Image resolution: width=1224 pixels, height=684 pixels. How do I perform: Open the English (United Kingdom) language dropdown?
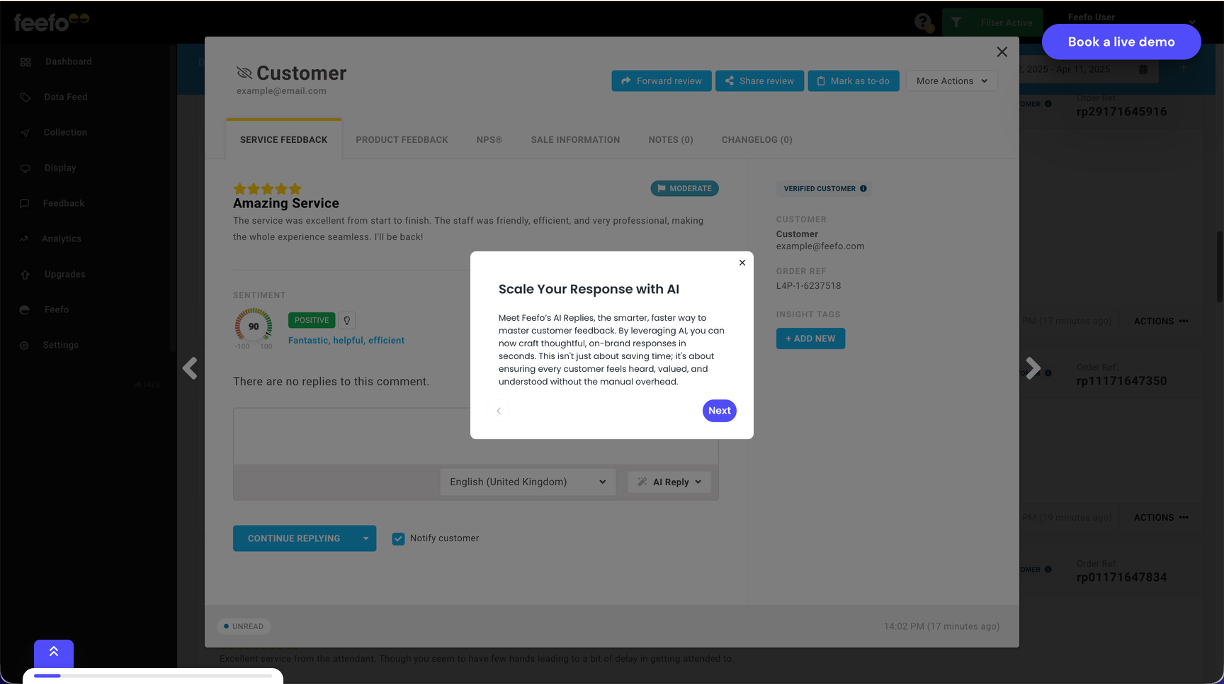click(x=527, y=482)
